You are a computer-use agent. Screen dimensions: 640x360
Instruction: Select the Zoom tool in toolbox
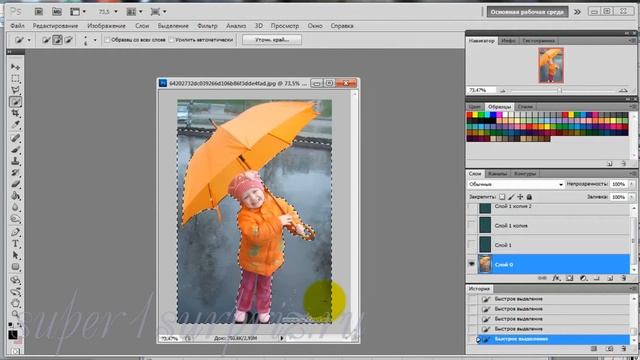(x=15, y=314)
